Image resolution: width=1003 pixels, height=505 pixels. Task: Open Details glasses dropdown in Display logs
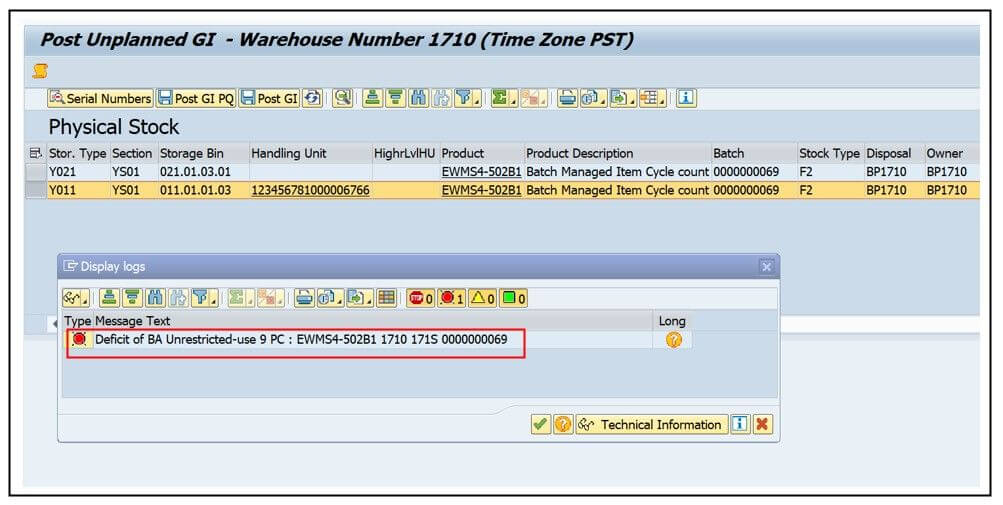(x=76, y=298)
